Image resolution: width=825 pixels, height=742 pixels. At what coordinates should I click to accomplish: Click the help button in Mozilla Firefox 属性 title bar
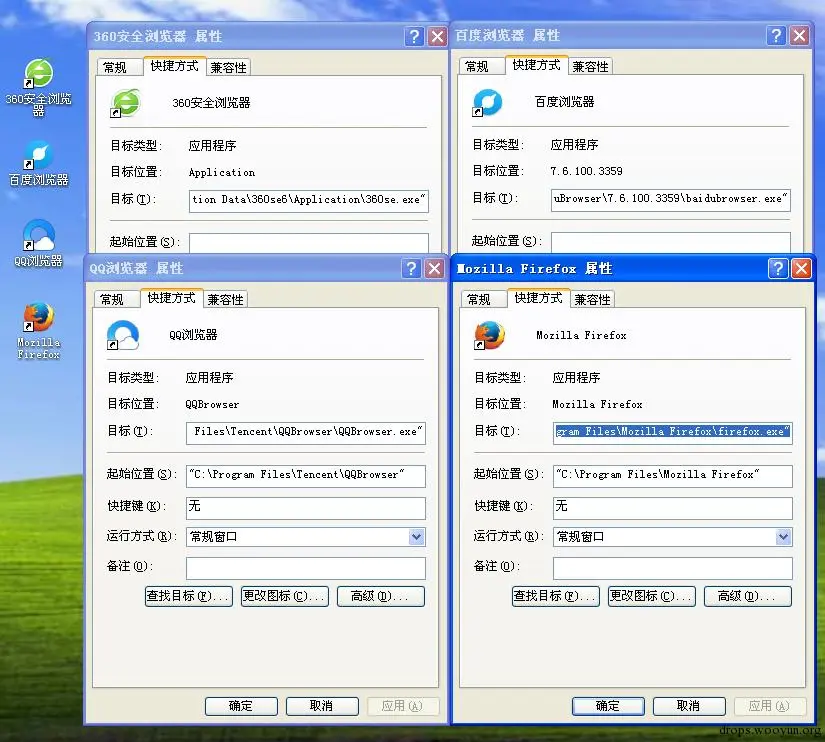(778, 268)
